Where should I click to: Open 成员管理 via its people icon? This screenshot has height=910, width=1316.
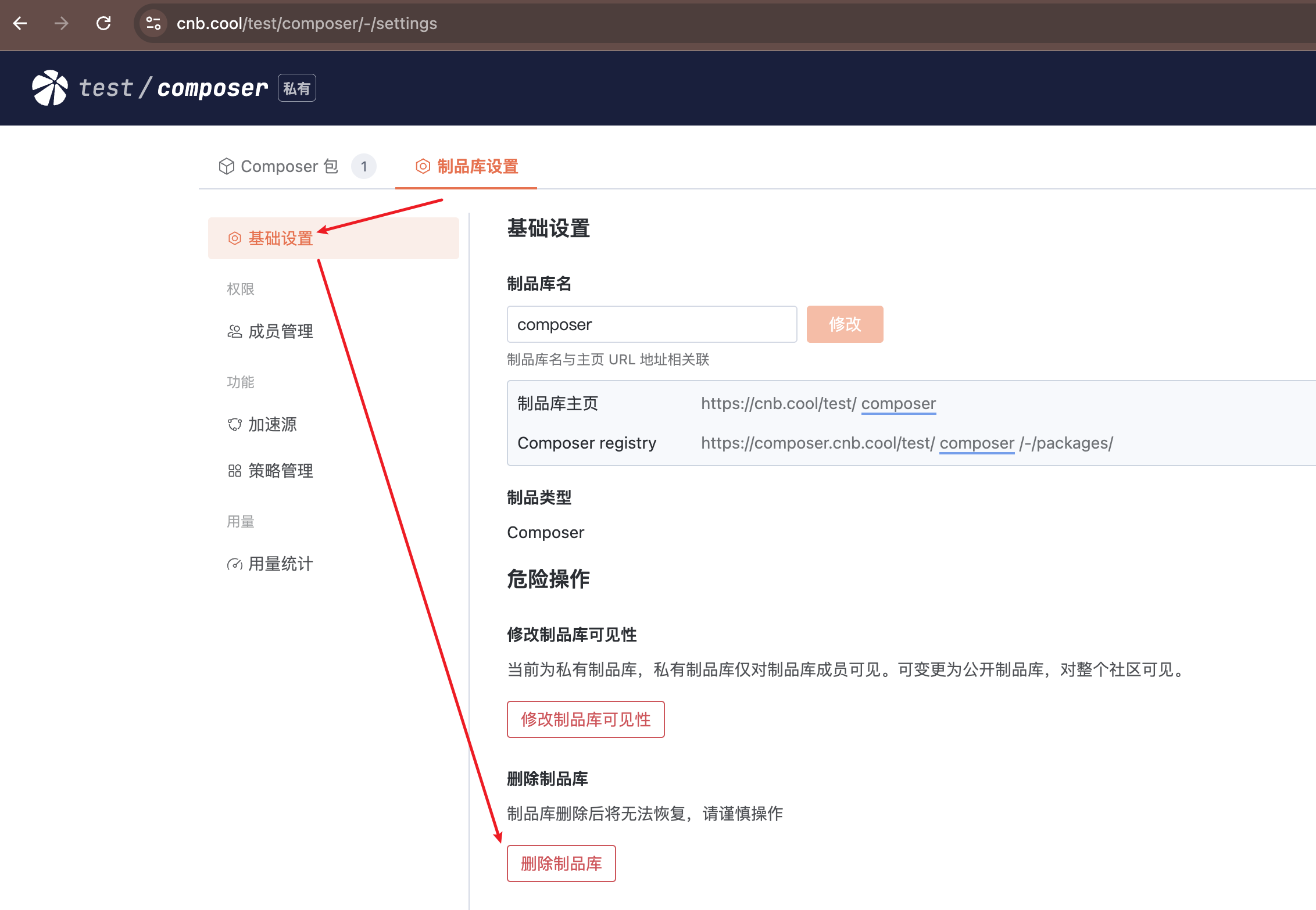click(x=235, y=332)
